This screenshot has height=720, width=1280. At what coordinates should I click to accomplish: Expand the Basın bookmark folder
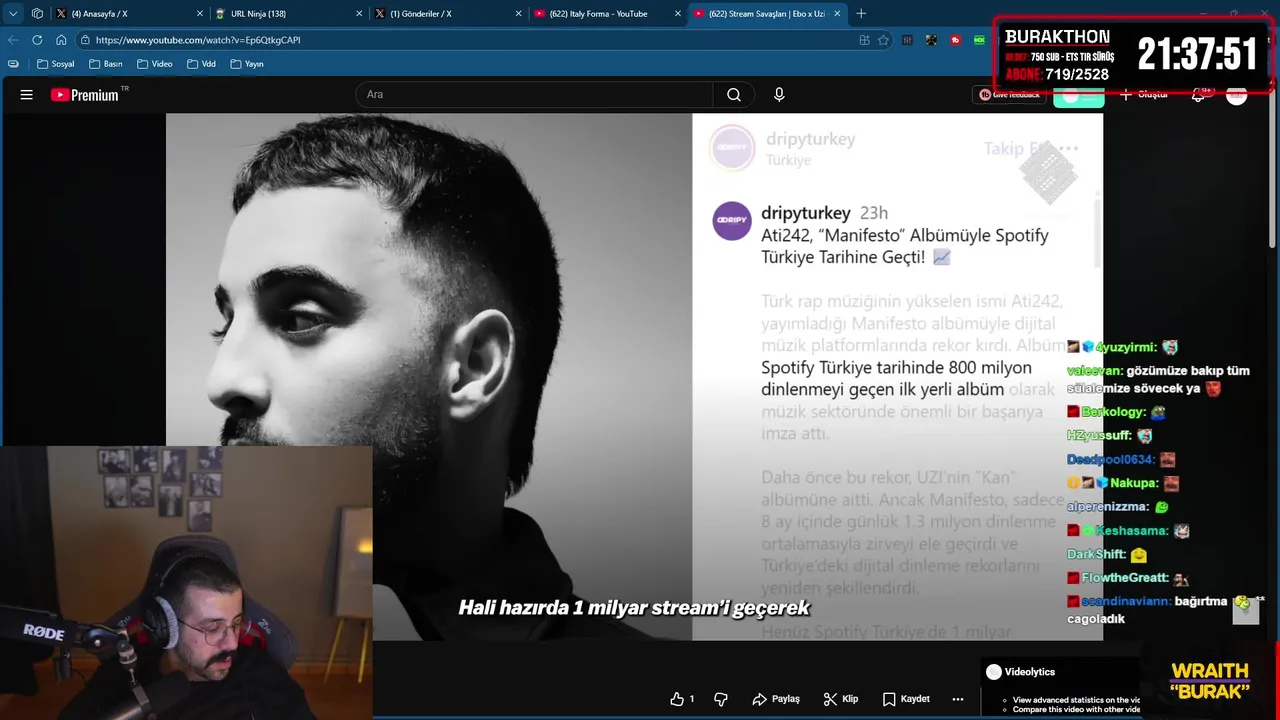pos(105,64)
